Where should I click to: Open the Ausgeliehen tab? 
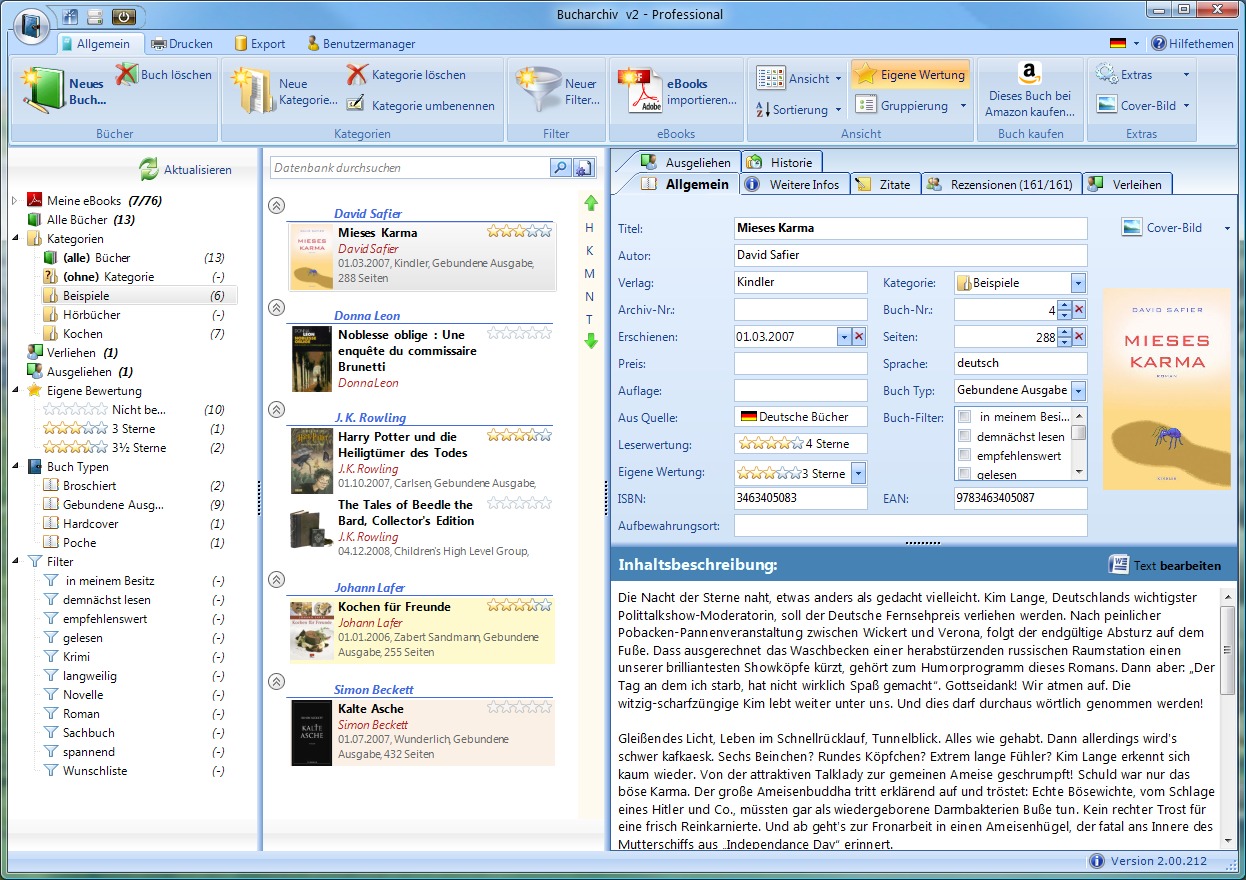tap(686, 162)
